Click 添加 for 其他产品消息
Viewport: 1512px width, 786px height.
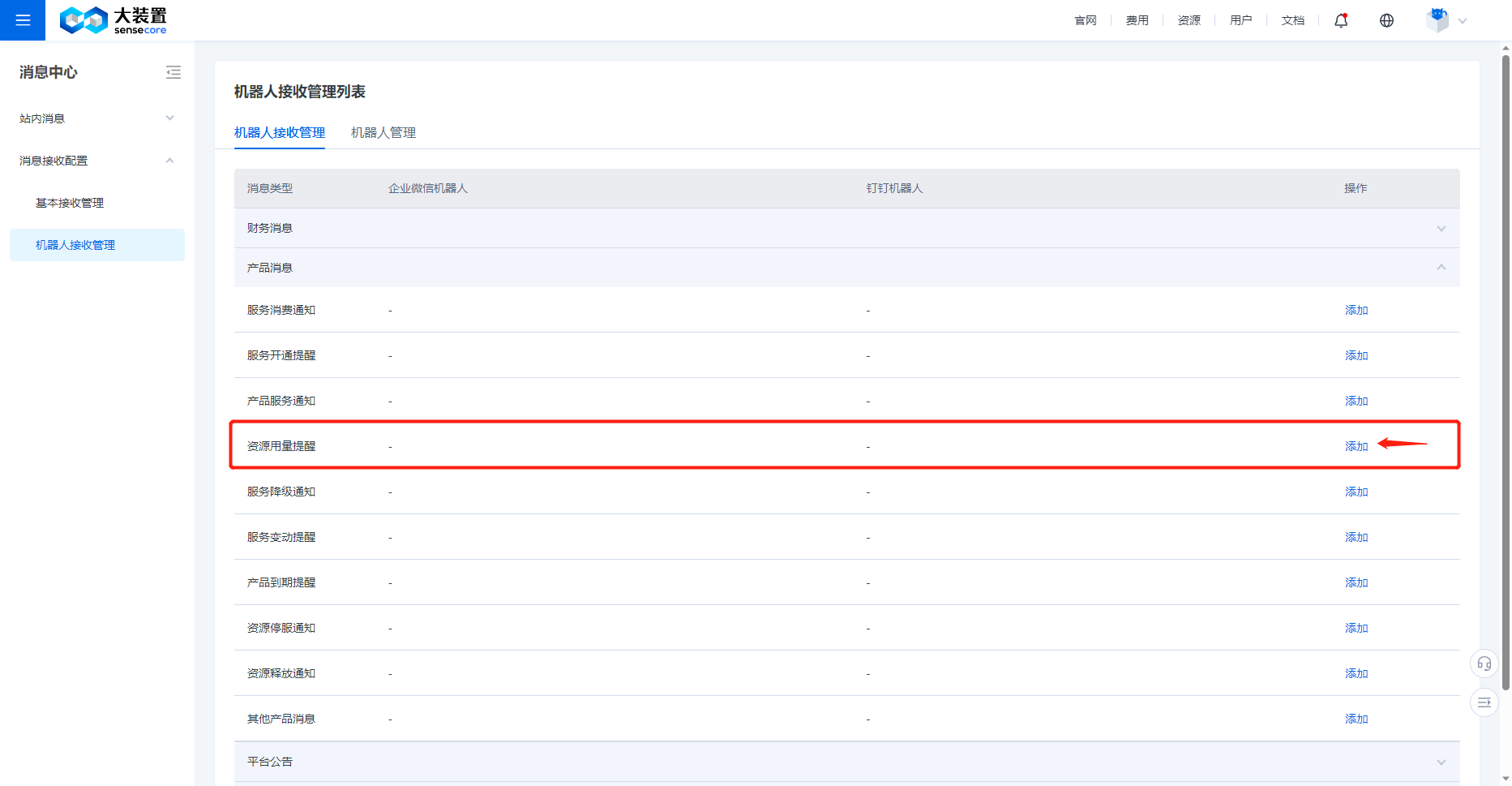point(1356,719)
